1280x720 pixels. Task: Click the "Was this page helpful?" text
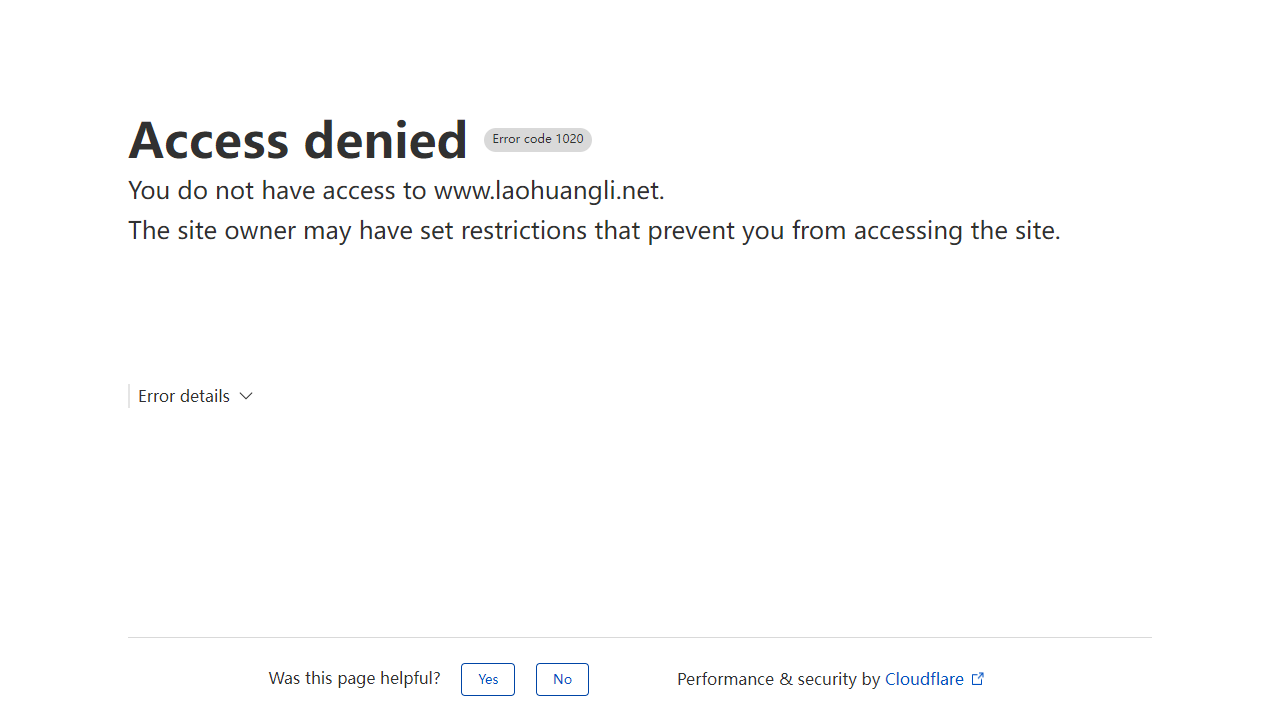pyautogui.click(x=354, y=678)
